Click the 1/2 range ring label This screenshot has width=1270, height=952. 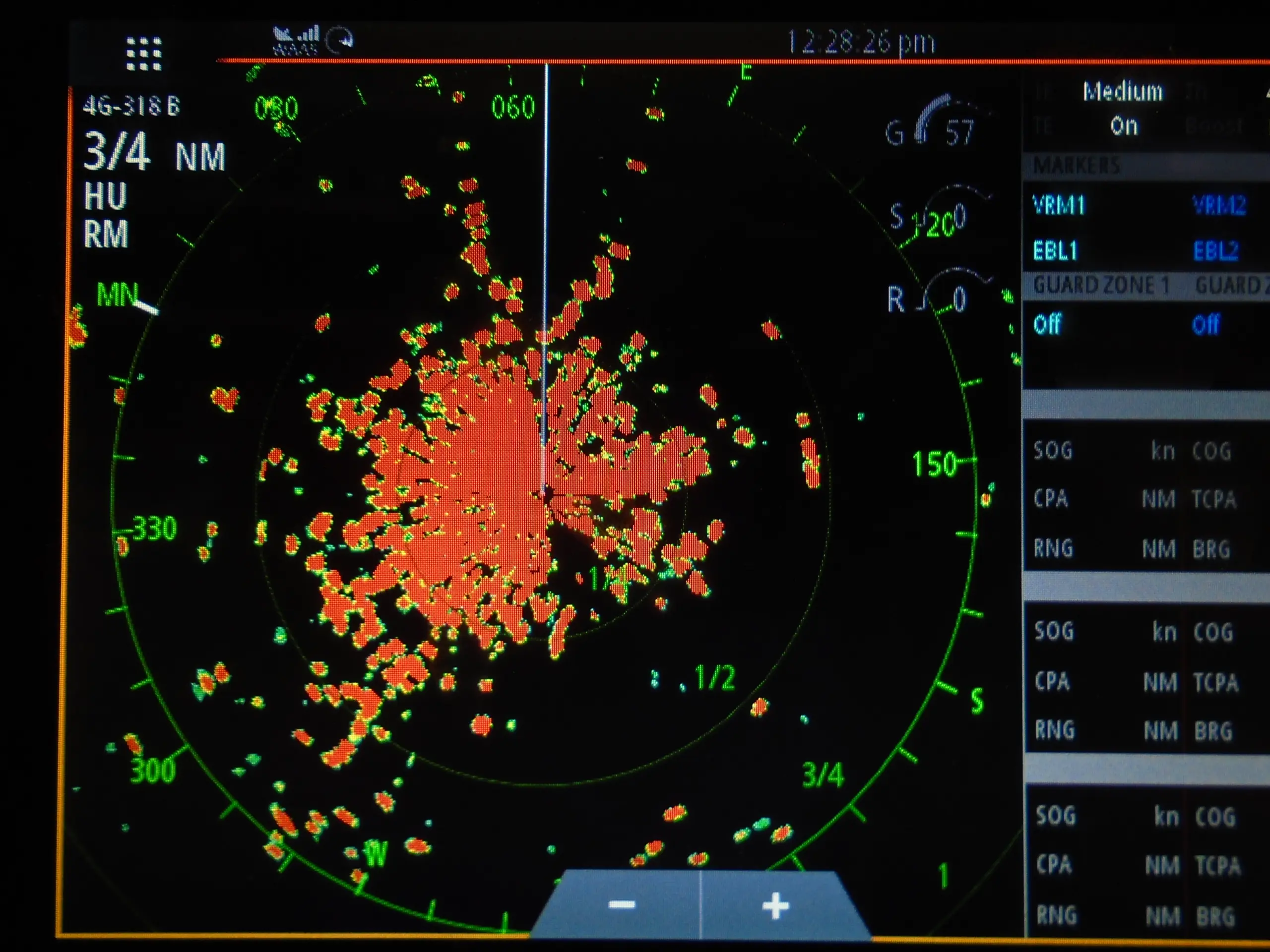[x=715, y=678]
